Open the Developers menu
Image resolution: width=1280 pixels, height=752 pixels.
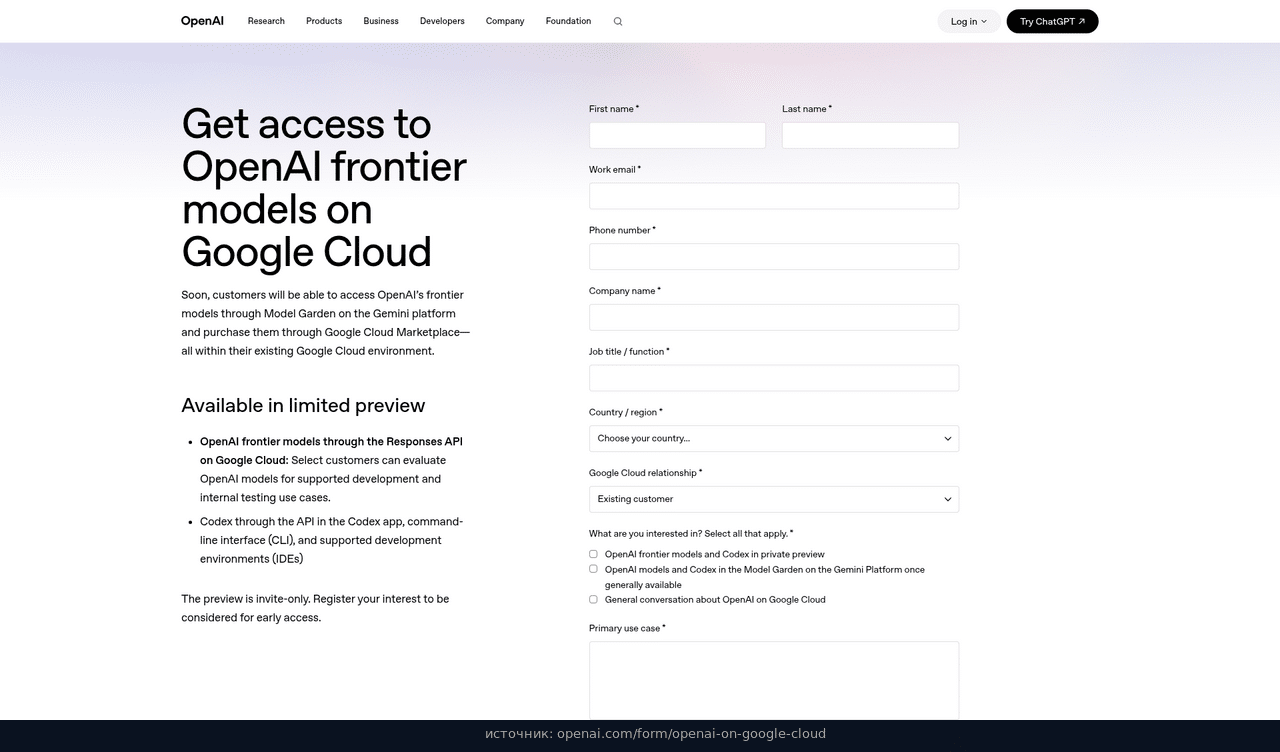pos(442,21)
